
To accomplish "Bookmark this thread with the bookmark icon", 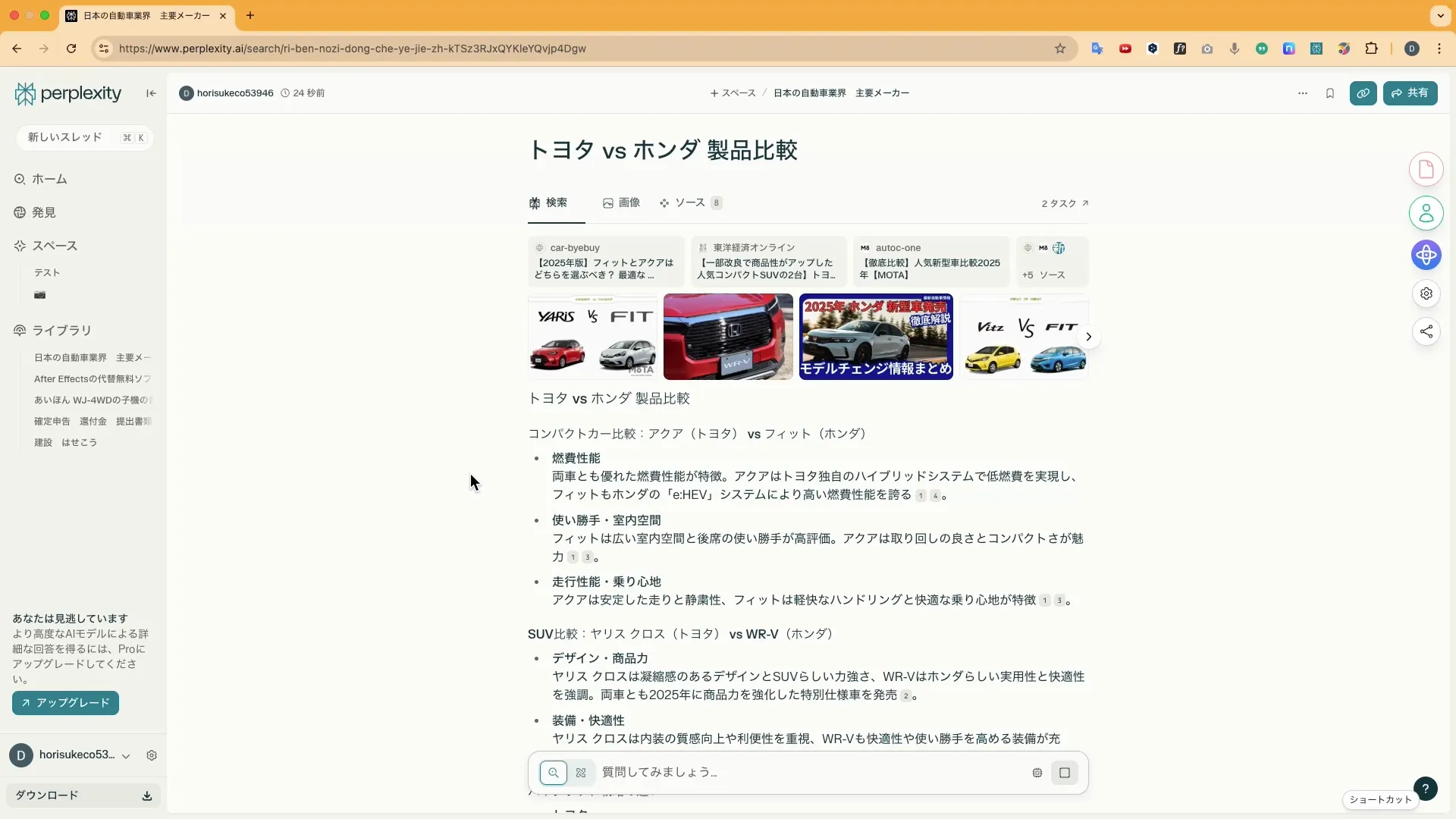I will pos(1330,93).
